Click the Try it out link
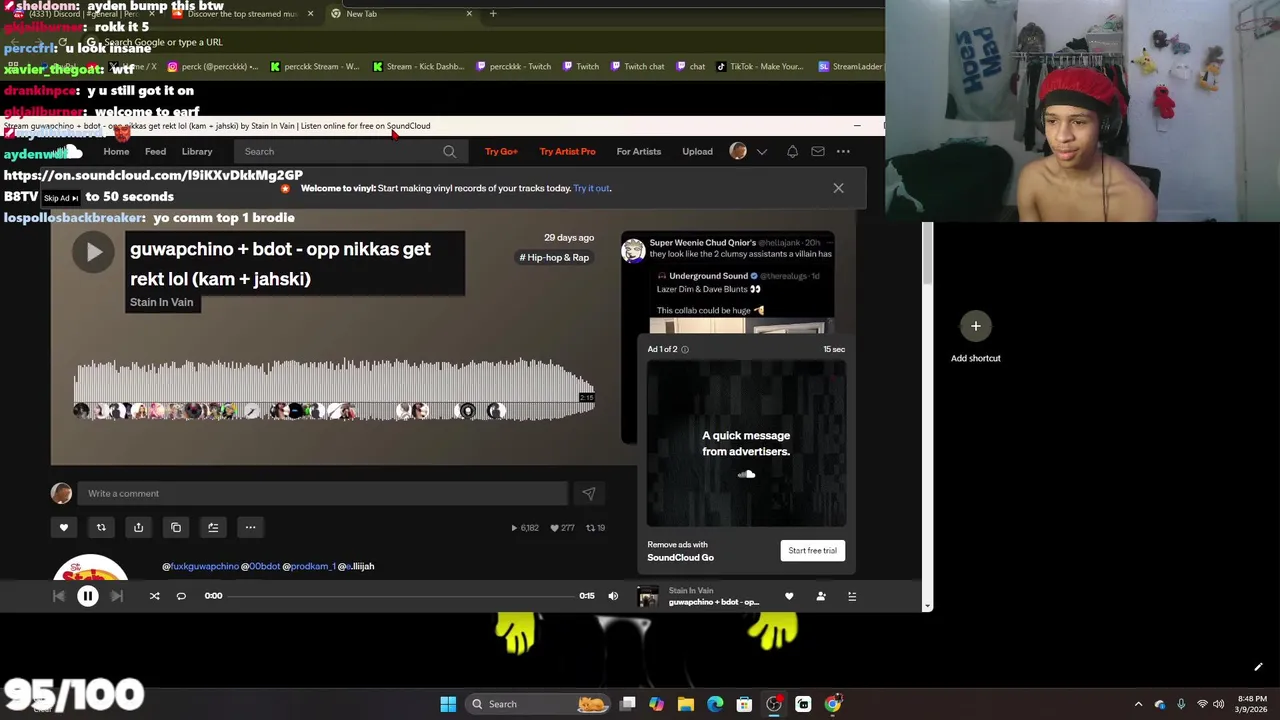Image resolution: width=1280 pixels, height=720 pixels. [592, 188]
